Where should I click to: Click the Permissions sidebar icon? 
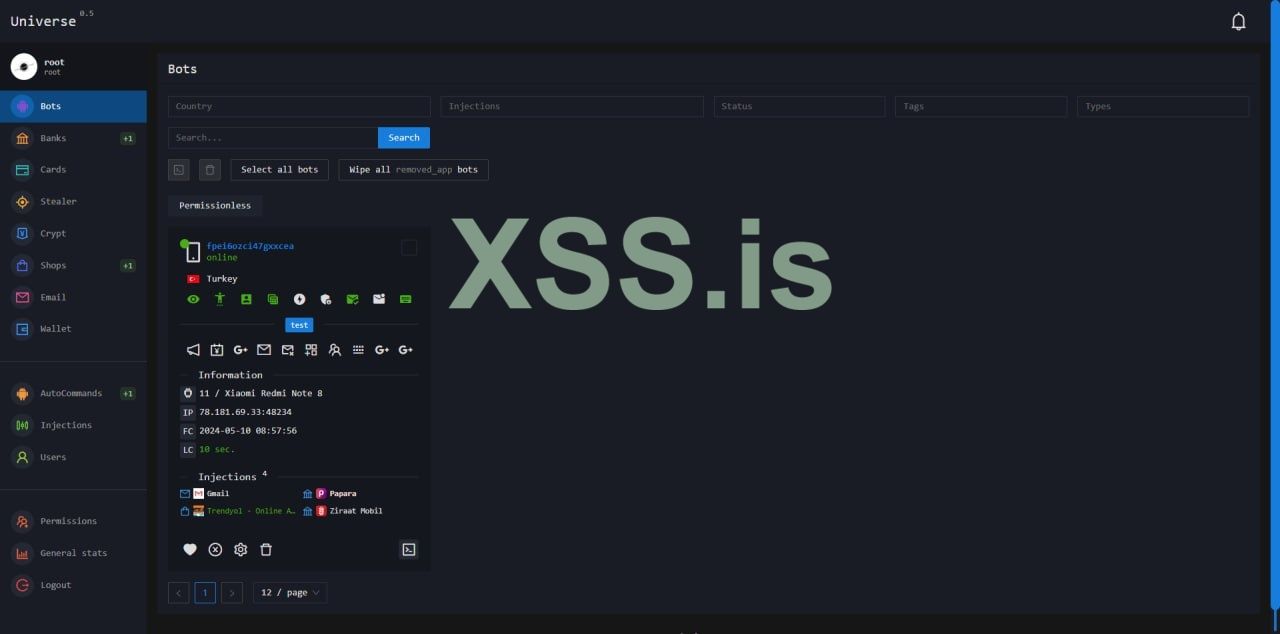(x=22, y=521)
